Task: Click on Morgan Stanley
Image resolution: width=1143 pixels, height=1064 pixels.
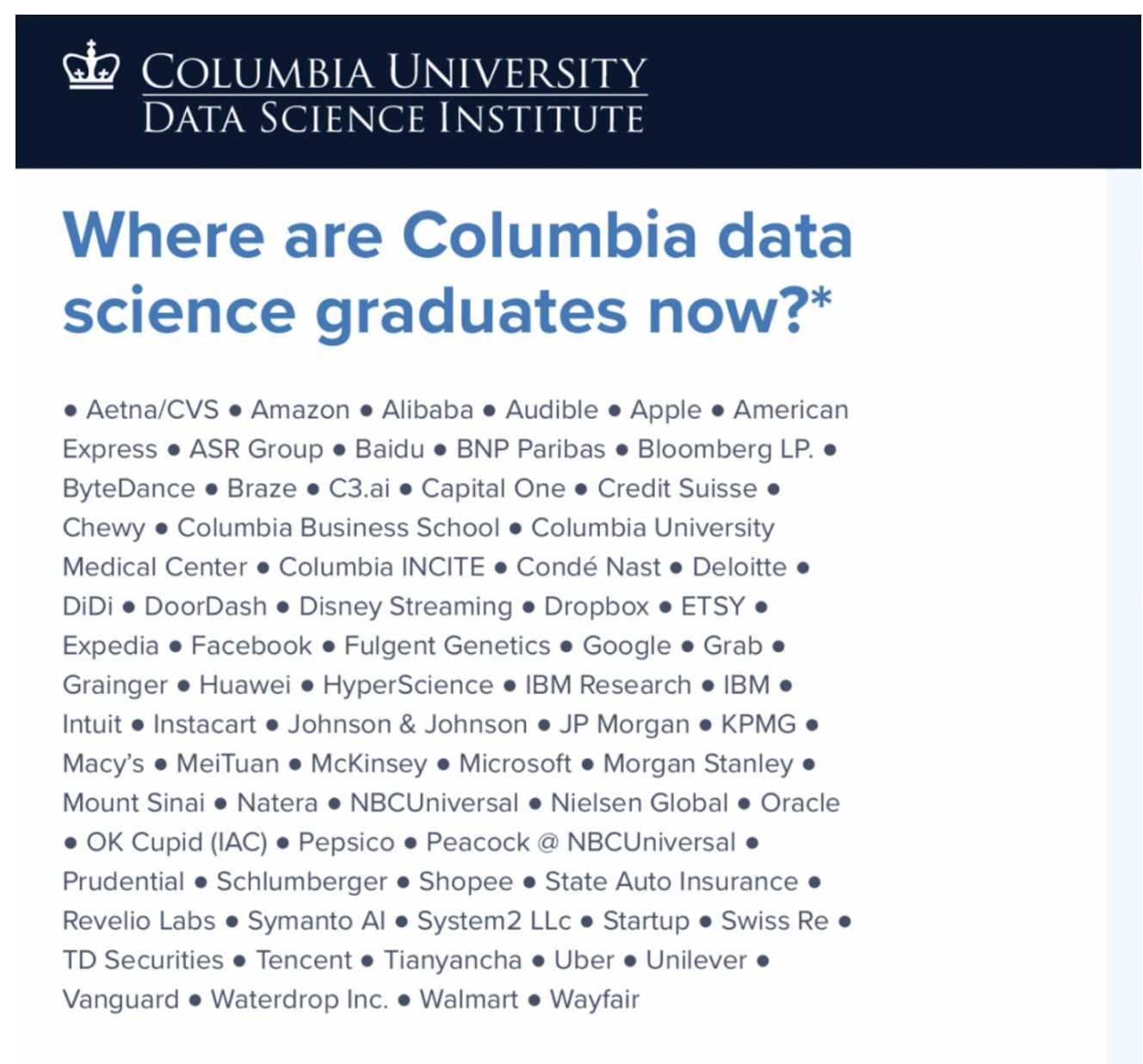Action: (x=698, y=764)
